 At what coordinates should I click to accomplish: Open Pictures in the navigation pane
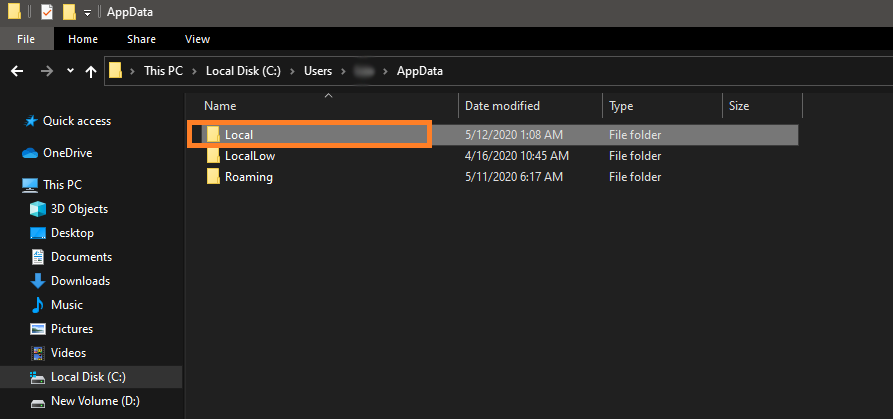[x=72, y=328]
